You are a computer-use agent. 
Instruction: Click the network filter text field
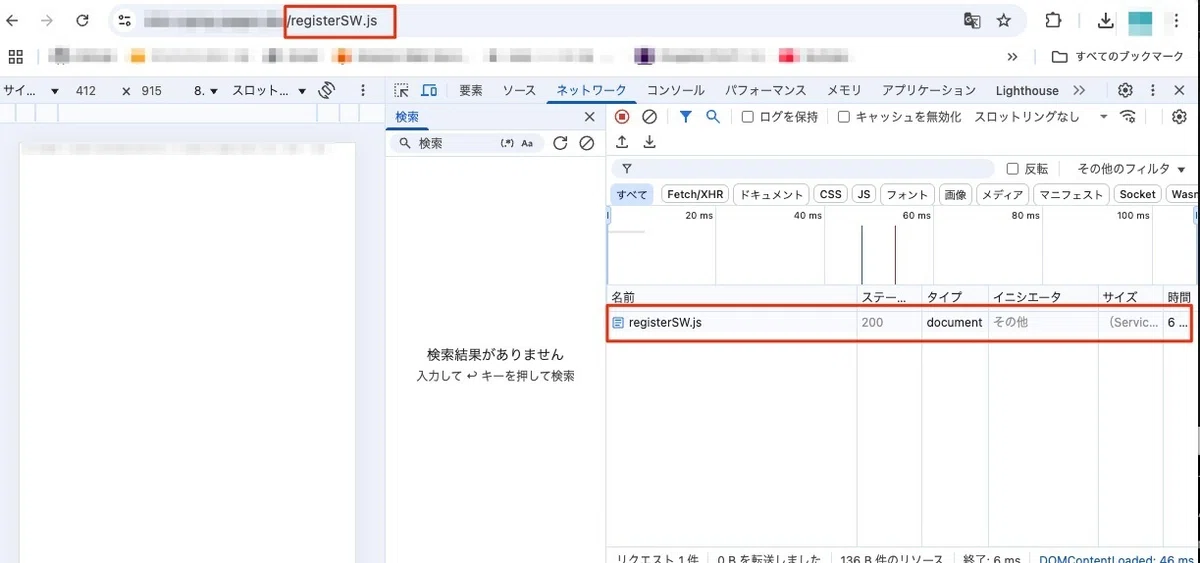803,169
